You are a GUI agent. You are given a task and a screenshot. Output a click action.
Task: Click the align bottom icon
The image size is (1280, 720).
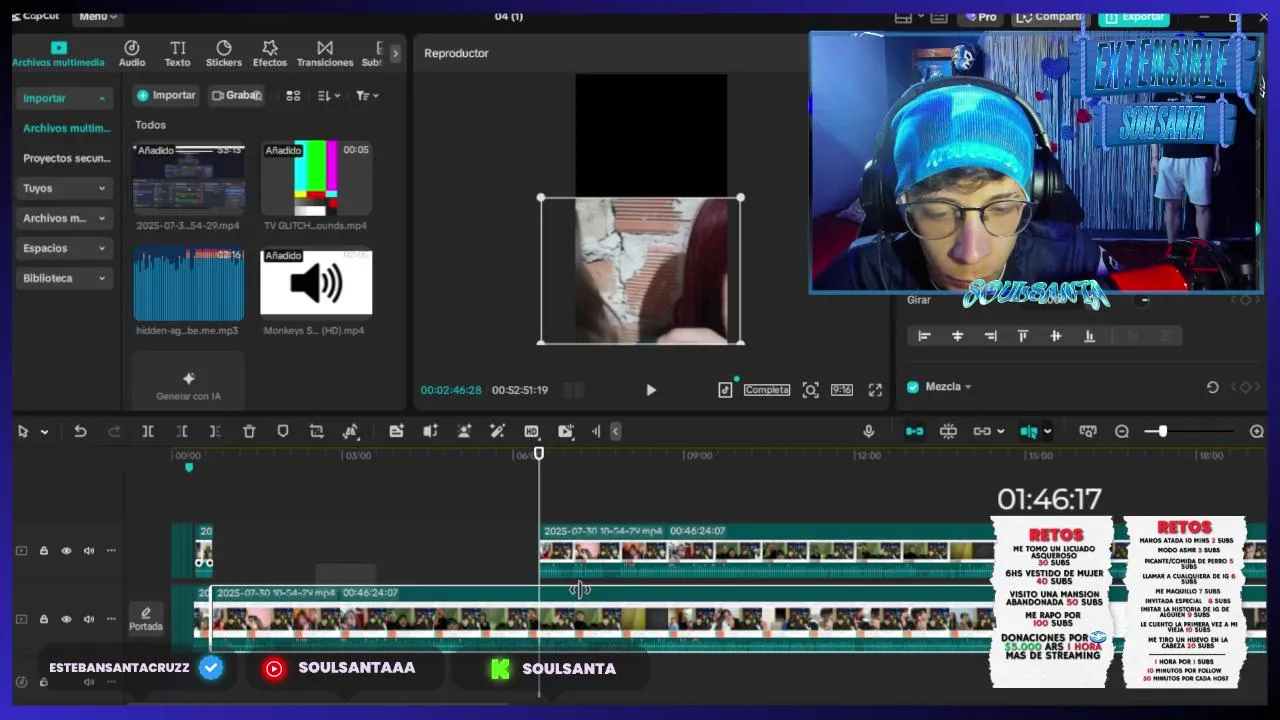click(x=1089, y=336)
